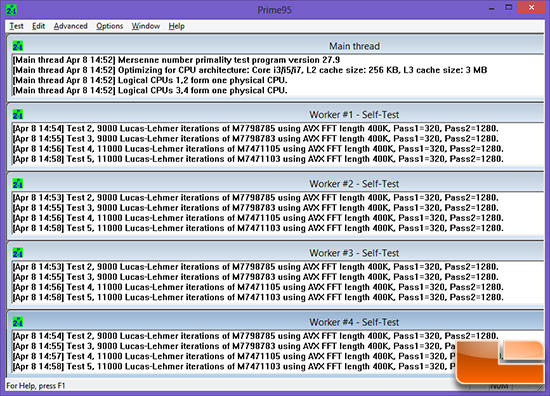Click Worker #2 Test 3 M7798783 line
The height and width of the screenshot is (396, 550).
[x=255, y=208]
